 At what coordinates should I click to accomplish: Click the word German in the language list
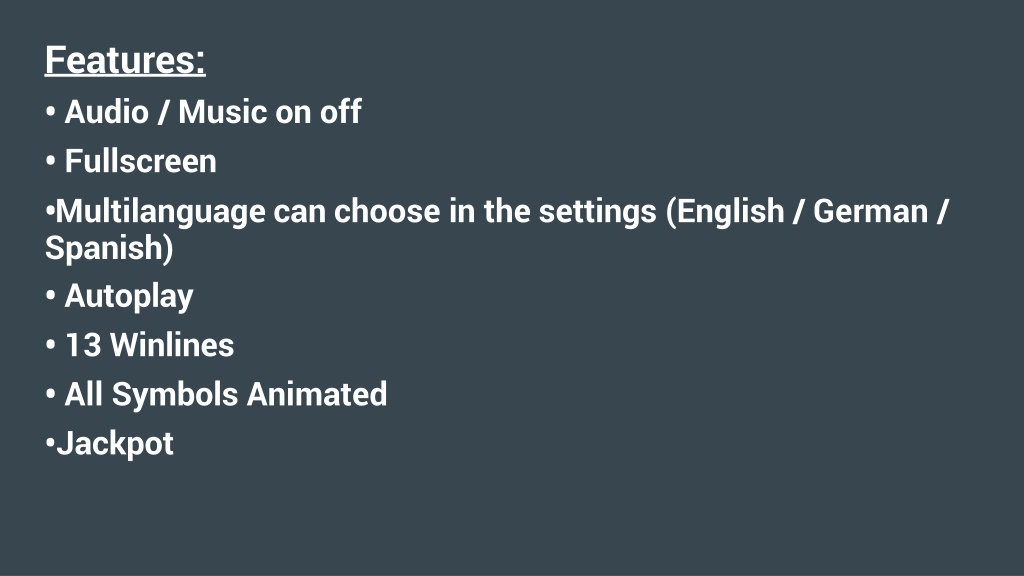click(871, 212)
